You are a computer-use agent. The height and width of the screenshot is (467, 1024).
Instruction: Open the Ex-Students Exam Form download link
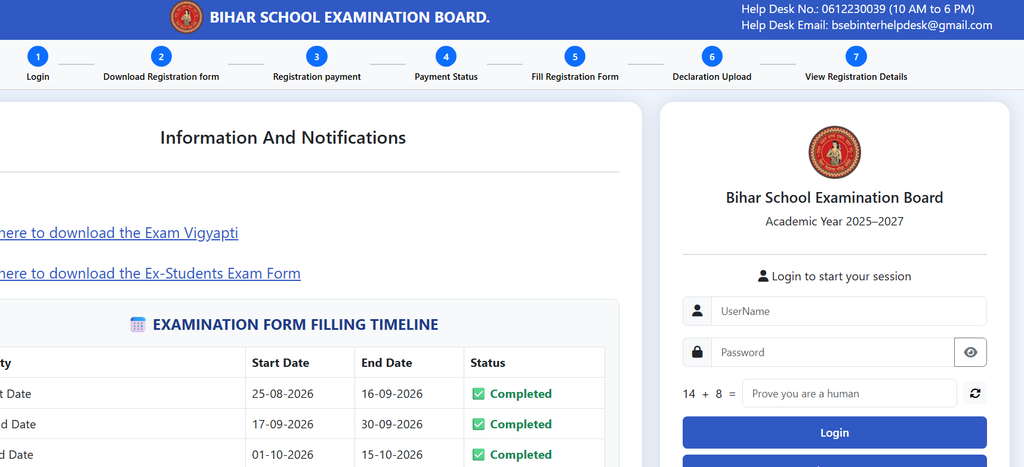(x=150, y=274)
